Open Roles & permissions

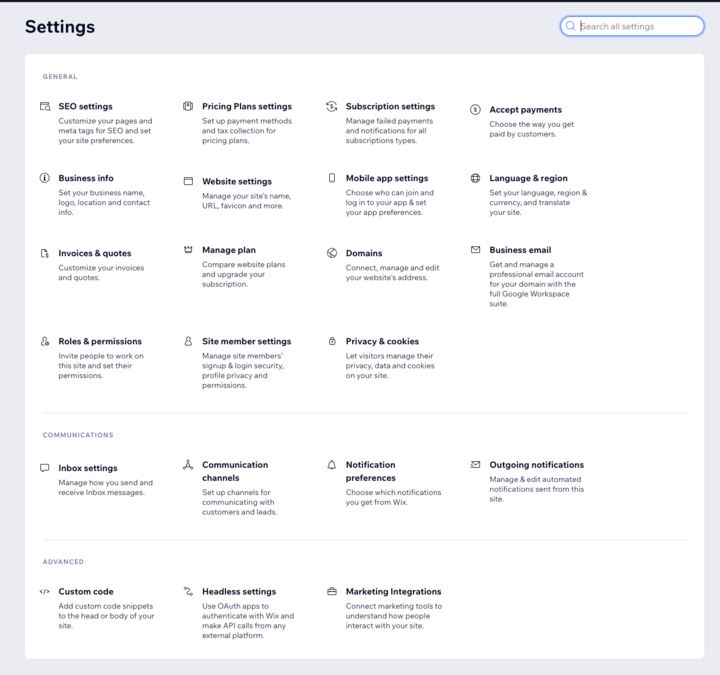(100, 341)
